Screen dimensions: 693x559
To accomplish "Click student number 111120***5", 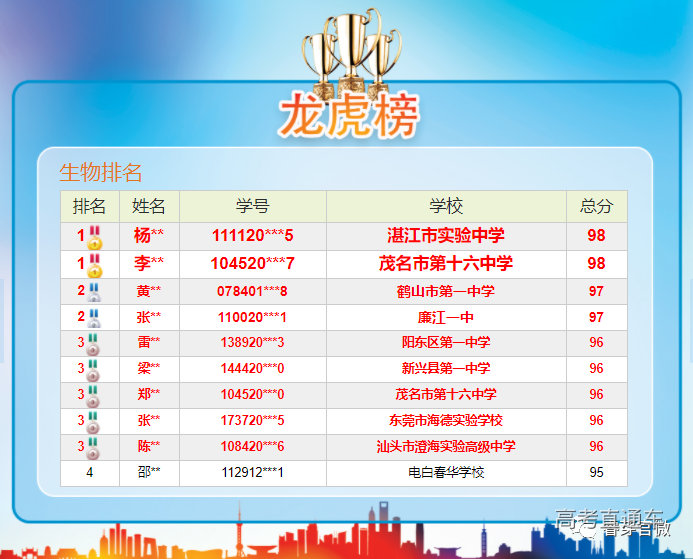I will (x=252, y=236).
